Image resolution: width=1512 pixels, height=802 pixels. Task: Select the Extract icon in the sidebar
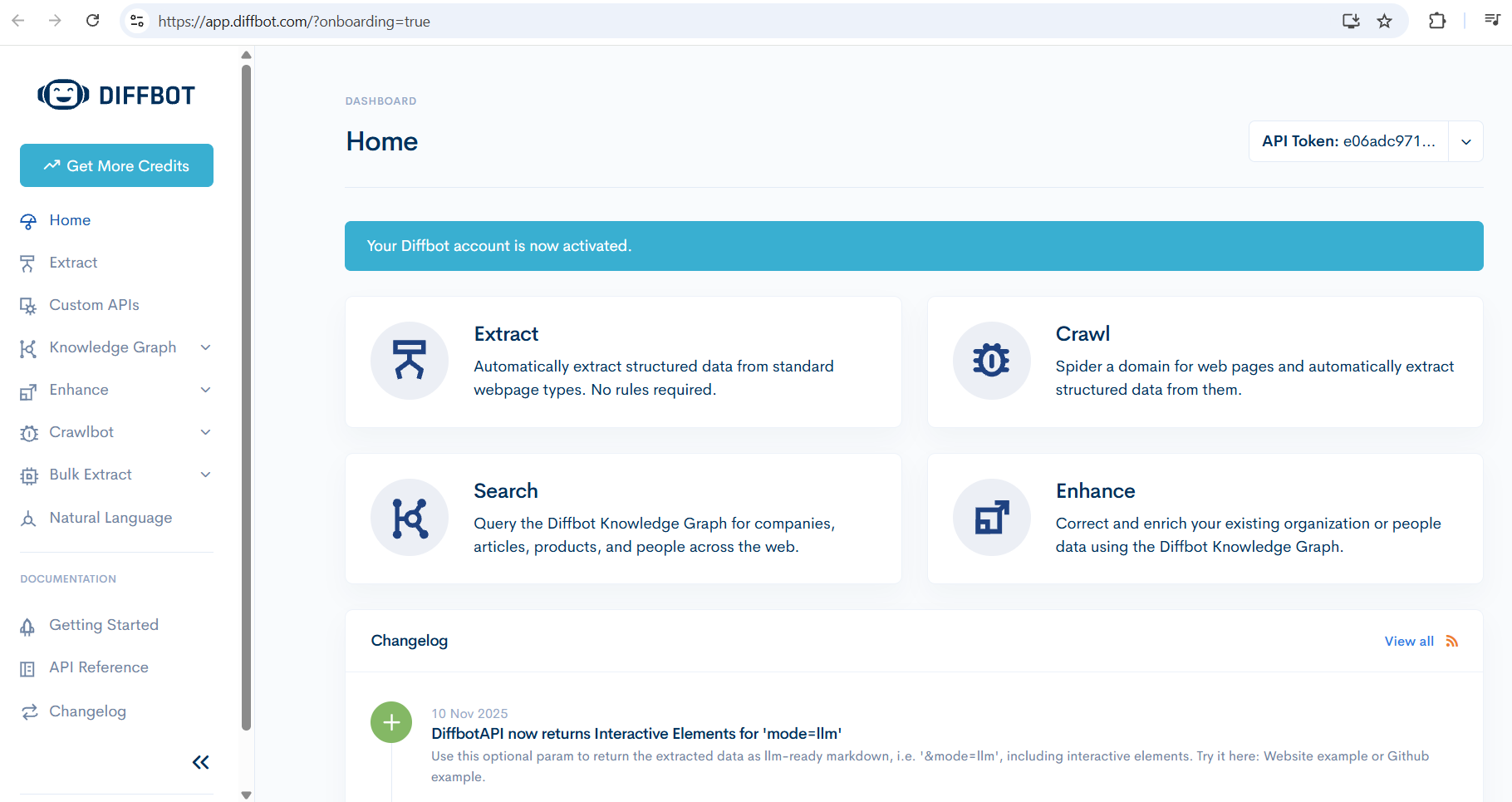coord(28,263)
